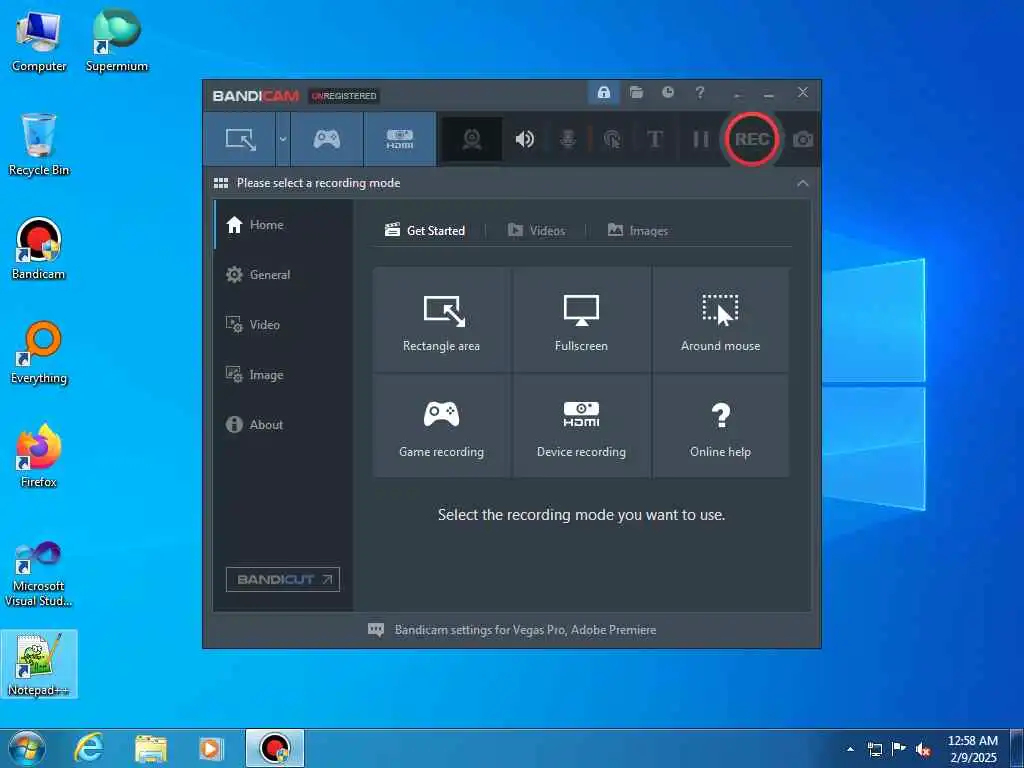Select the Everything desktop shortcut

coord(39,353)
